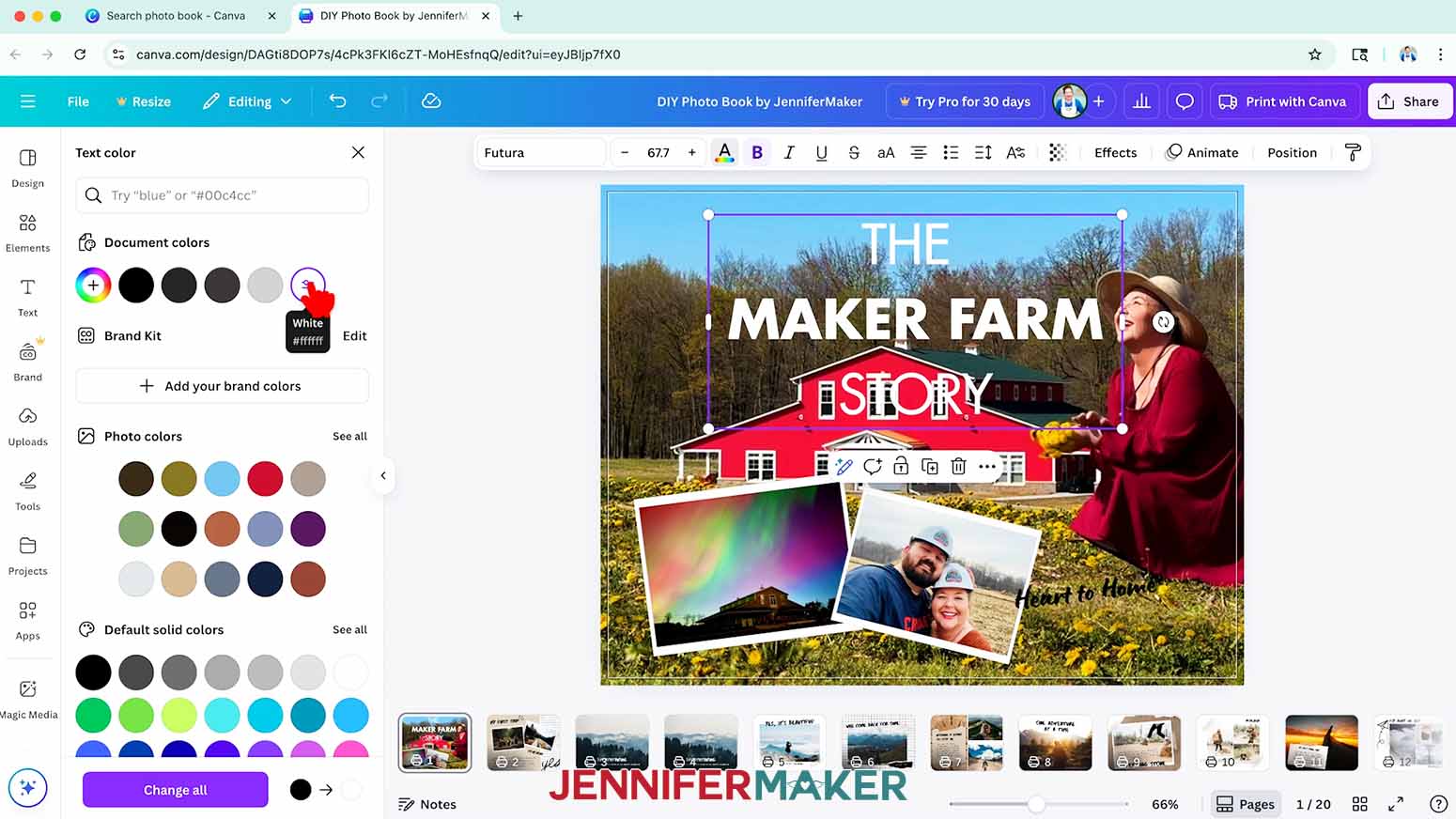1456x819 pixels.
Task: Switch to Search photo book browser tab
Action: 175,16
